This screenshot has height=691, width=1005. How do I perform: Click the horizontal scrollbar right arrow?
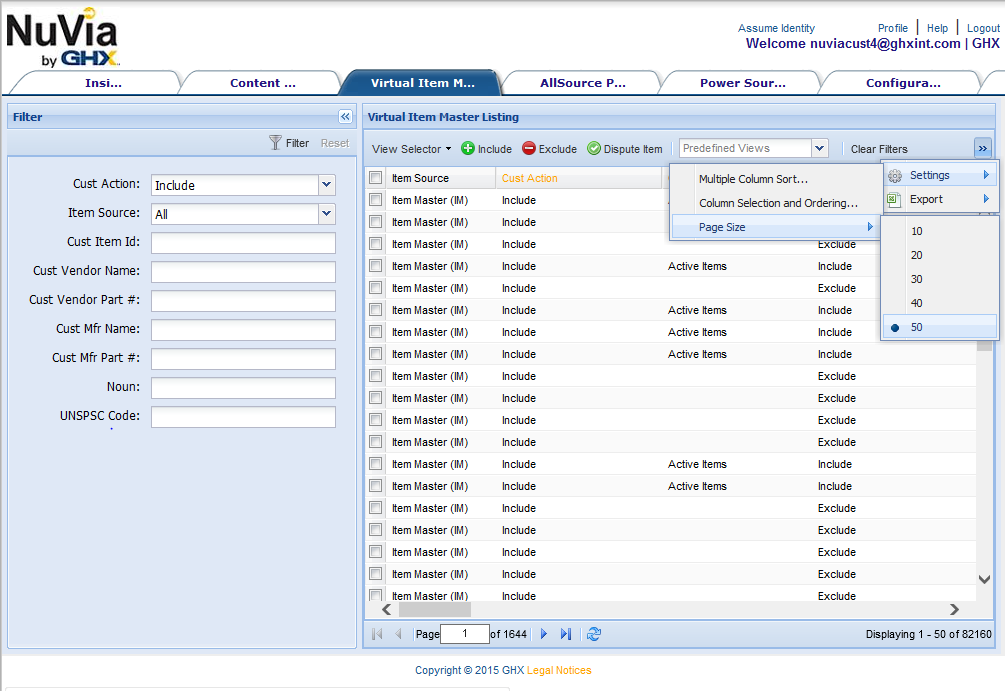(x=954, y=610)
